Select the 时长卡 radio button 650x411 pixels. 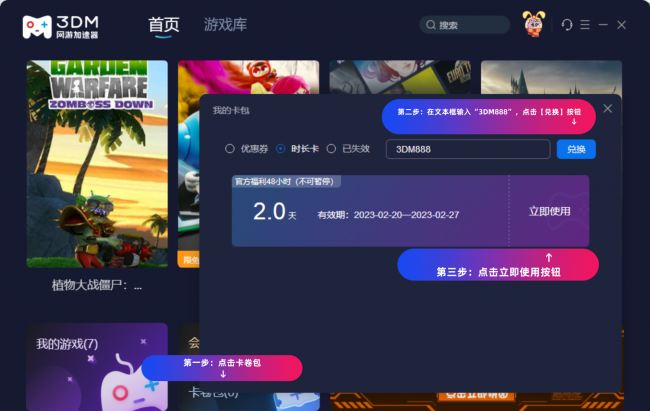[x=281, y=148]
